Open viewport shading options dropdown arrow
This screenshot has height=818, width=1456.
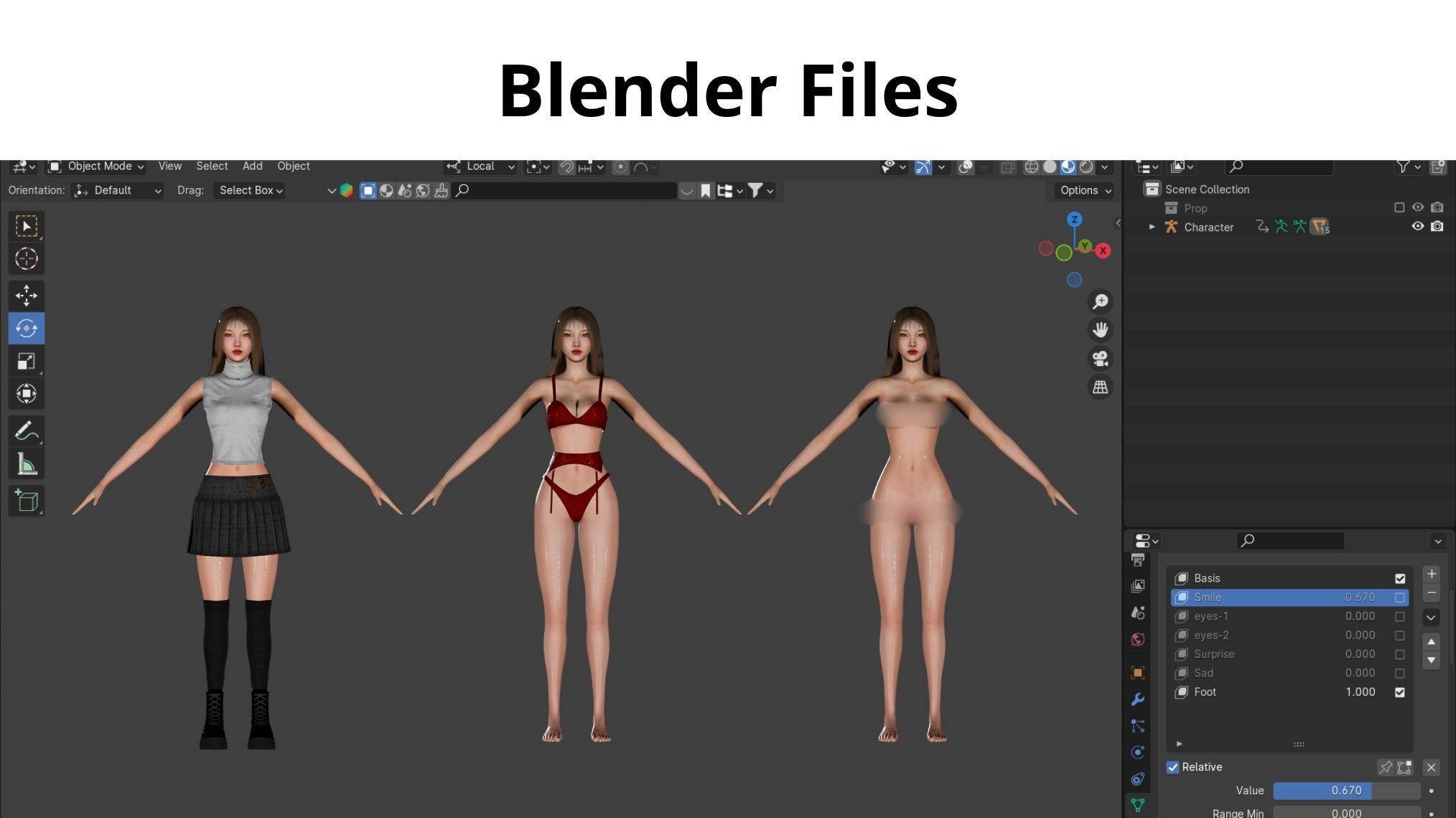point(1105,167)
